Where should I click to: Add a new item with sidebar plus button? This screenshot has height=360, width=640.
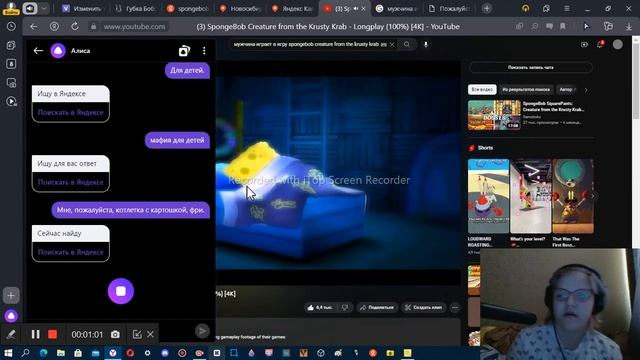tap(11, 296)
